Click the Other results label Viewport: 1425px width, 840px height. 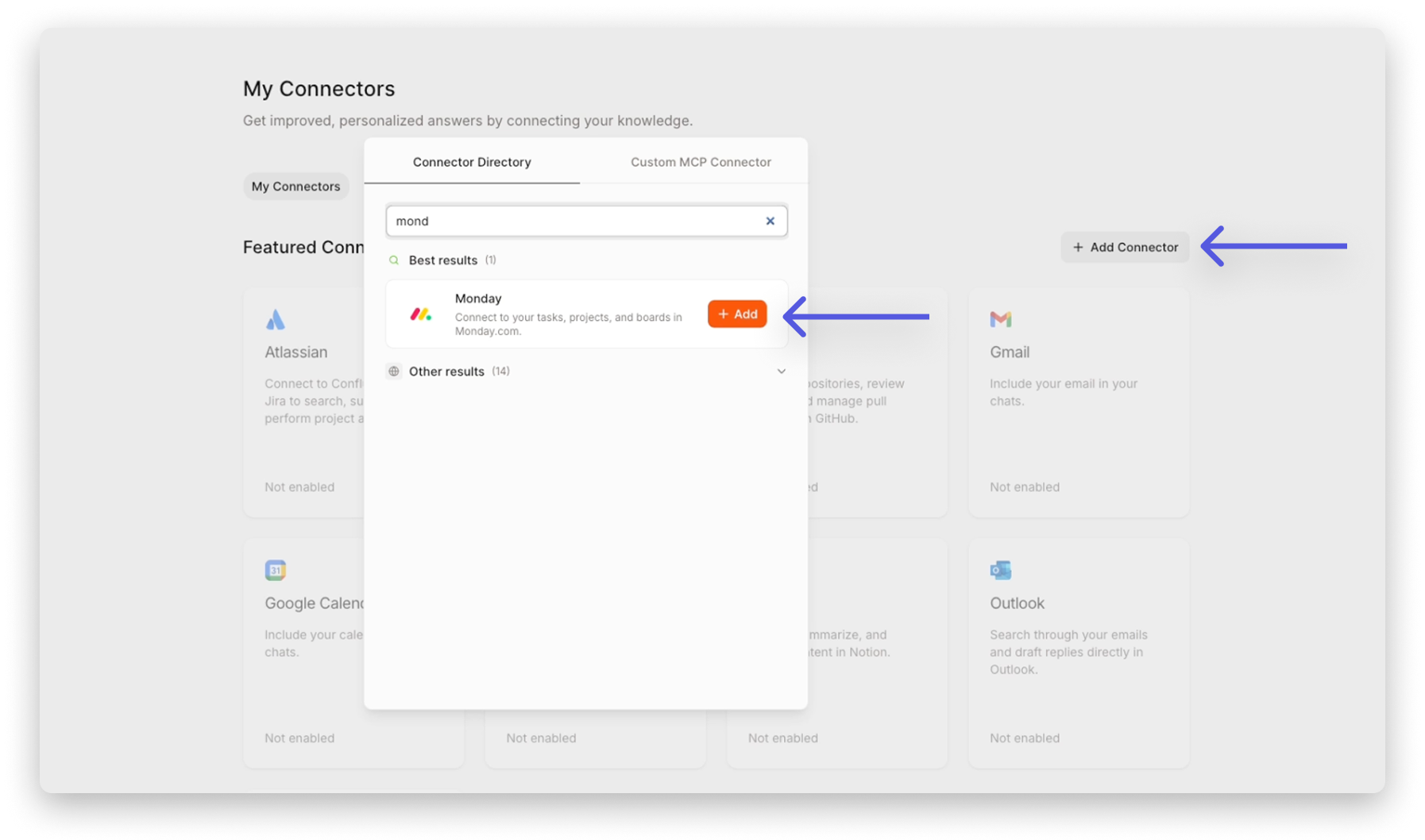pyautogui.click(x=446, y=371)
